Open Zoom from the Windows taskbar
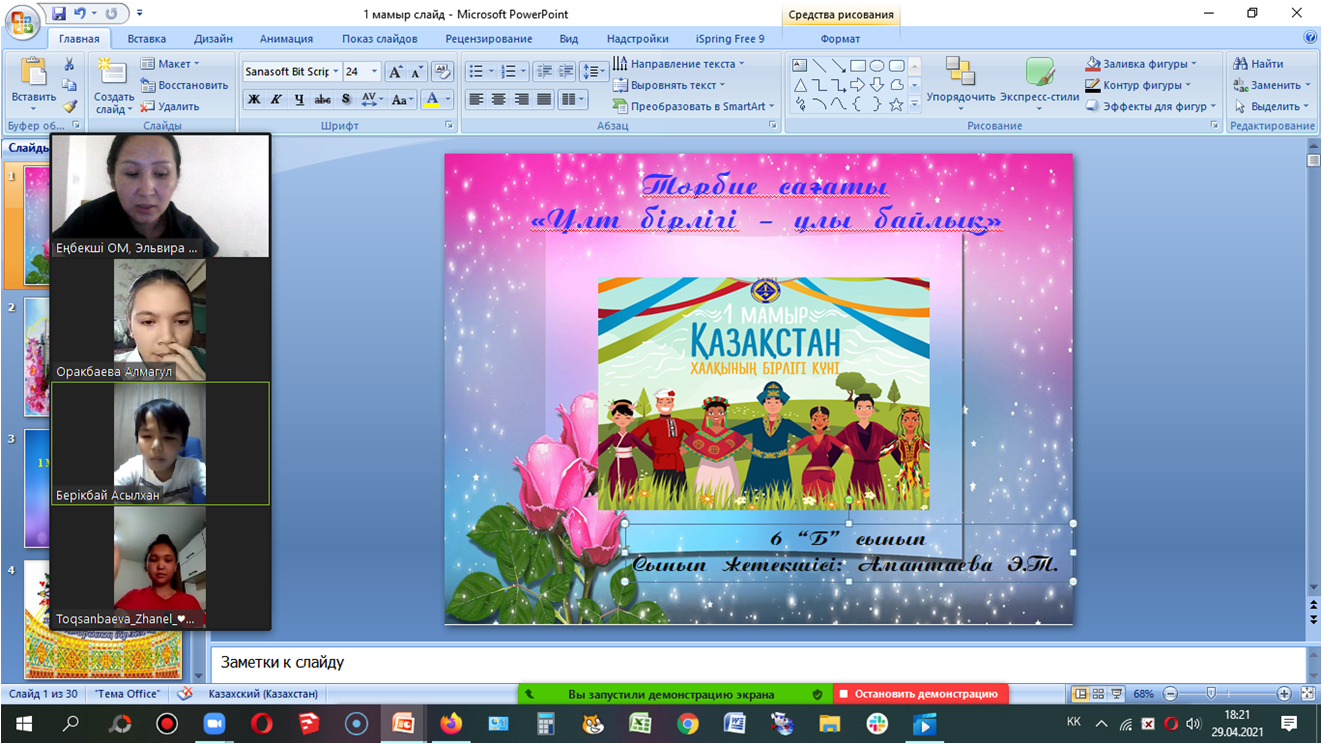Screen dimensions: 1322x744 [x=214, y=723]
